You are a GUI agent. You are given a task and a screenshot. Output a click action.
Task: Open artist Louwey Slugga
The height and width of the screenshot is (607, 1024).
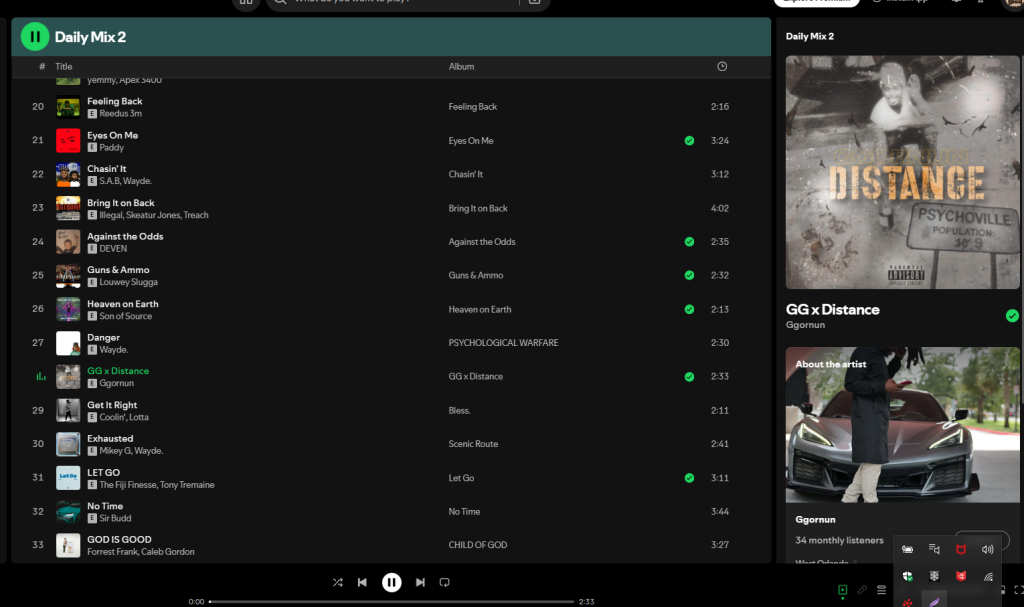pyautogui.click(x=128, y=282)
